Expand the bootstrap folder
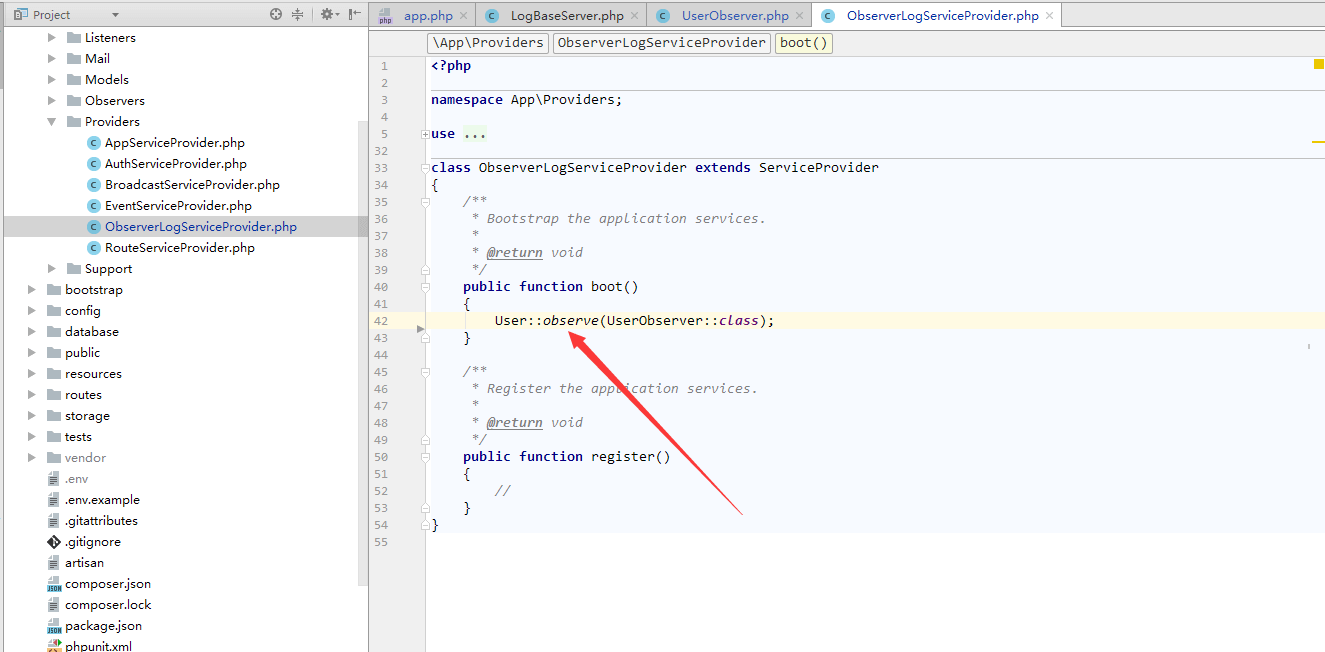 [32, 289]
